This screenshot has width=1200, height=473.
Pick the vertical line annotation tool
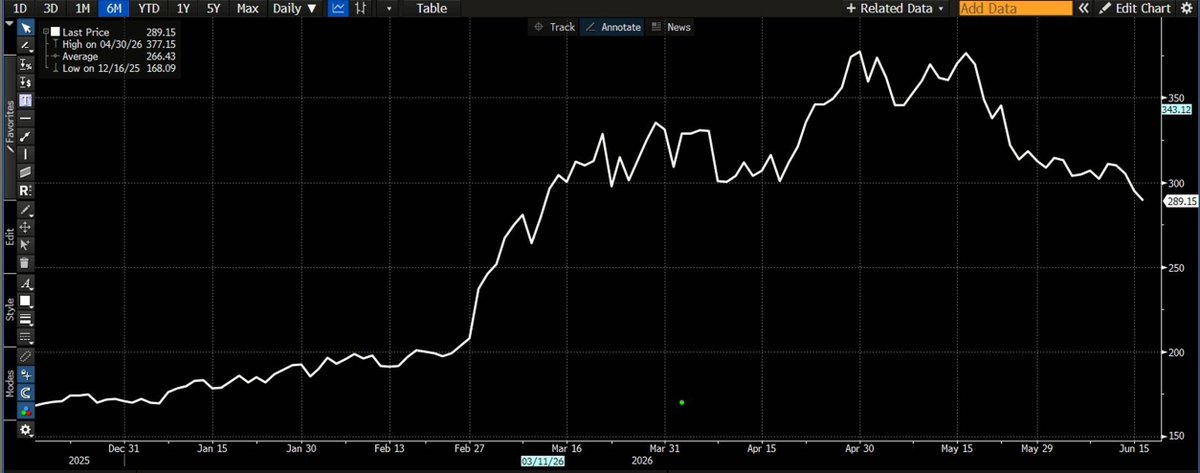[x=26, y=154]
